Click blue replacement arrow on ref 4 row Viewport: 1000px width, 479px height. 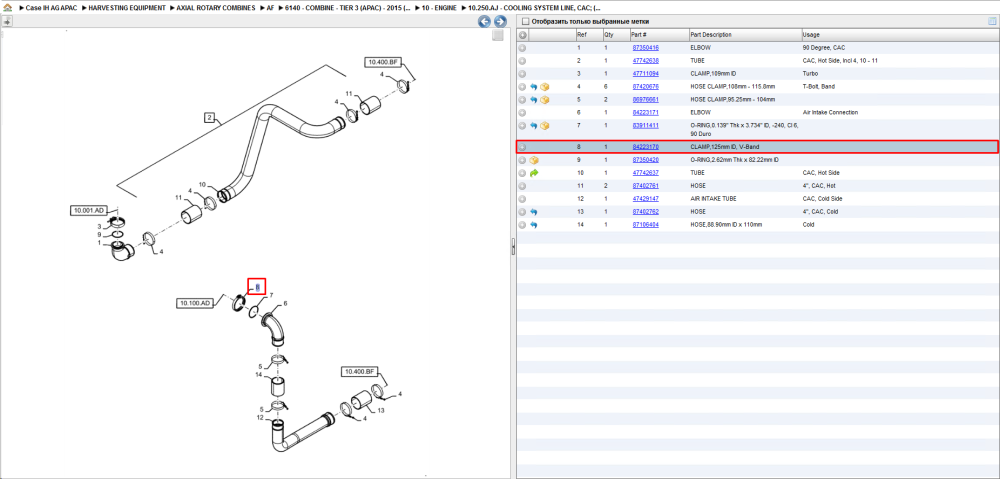click(534, 86)
